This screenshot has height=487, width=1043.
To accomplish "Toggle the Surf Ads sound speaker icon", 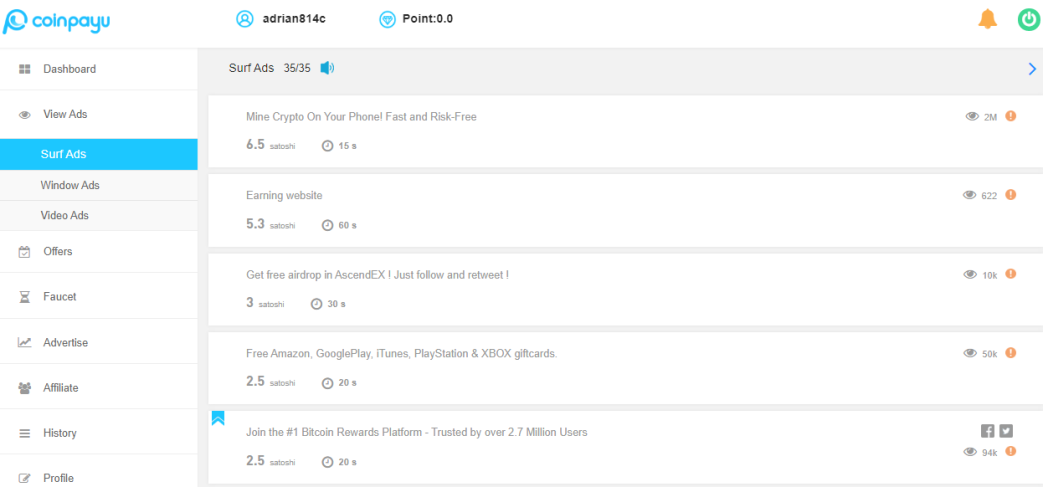I will pos(327,68).
